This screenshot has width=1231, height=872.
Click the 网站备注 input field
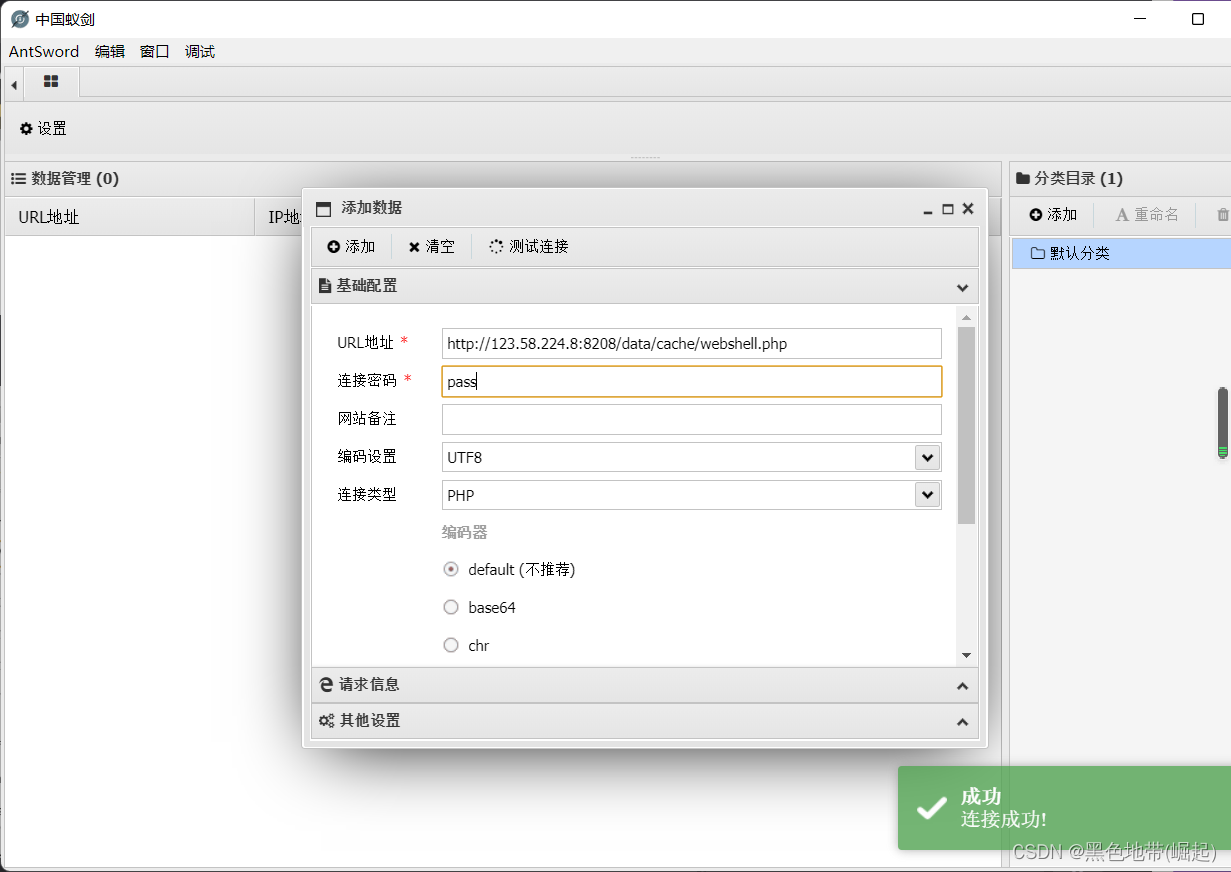click(692, 419)
